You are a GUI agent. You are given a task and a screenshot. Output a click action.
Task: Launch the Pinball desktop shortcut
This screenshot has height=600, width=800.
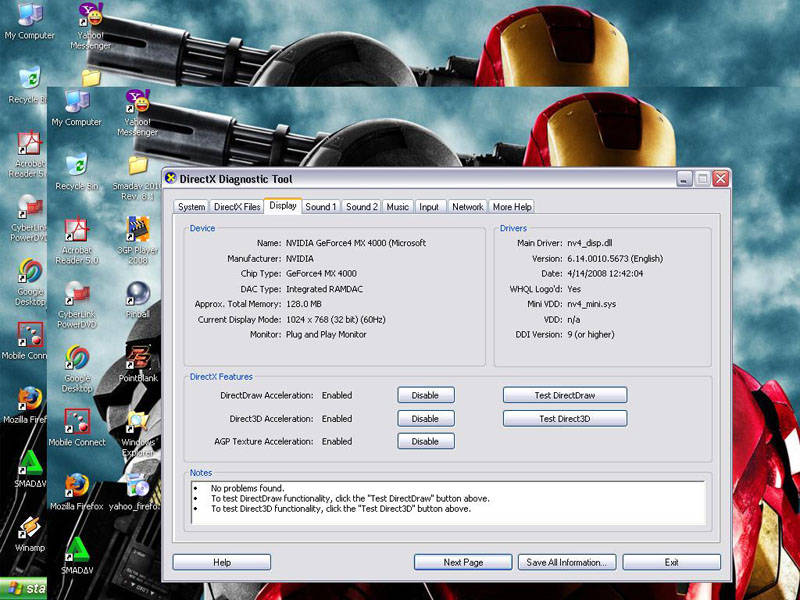138,300
